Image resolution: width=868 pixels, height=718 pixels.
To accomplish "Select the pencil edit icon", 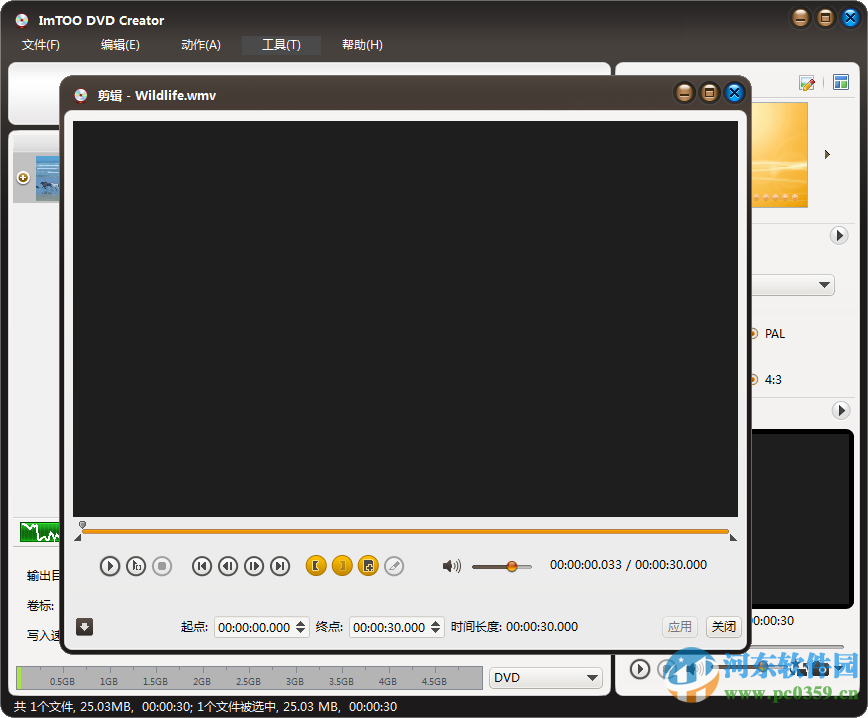I will tap(394, 565).
